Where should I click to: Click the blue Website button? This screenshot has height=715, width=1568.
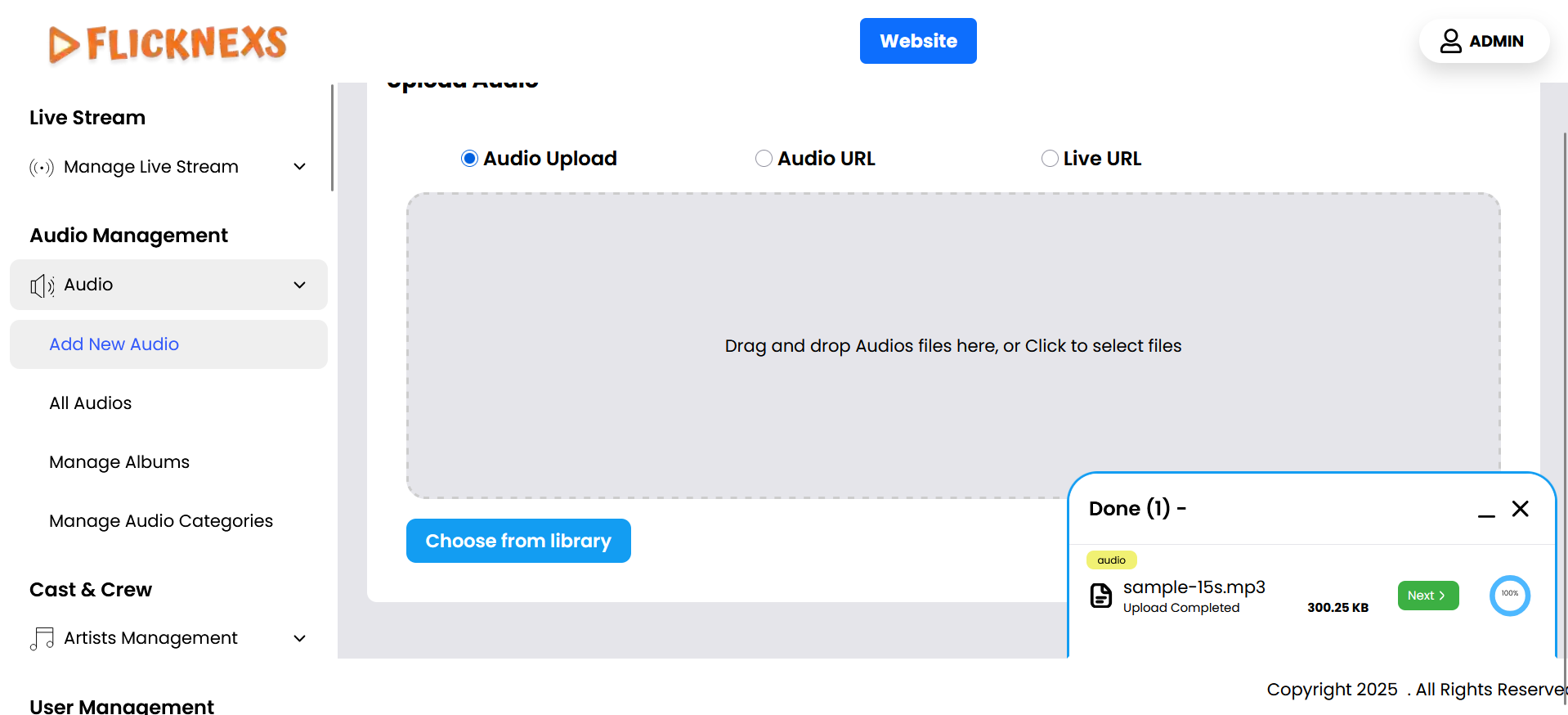[x=917, y=41]
